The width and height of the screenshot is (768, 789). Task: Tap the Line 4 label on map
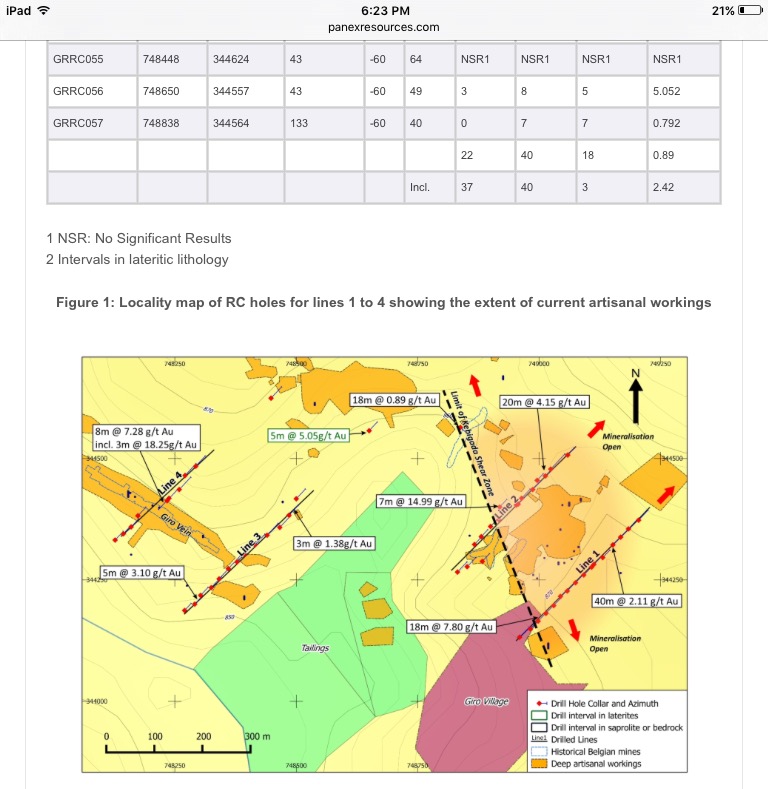pos(170,482)
